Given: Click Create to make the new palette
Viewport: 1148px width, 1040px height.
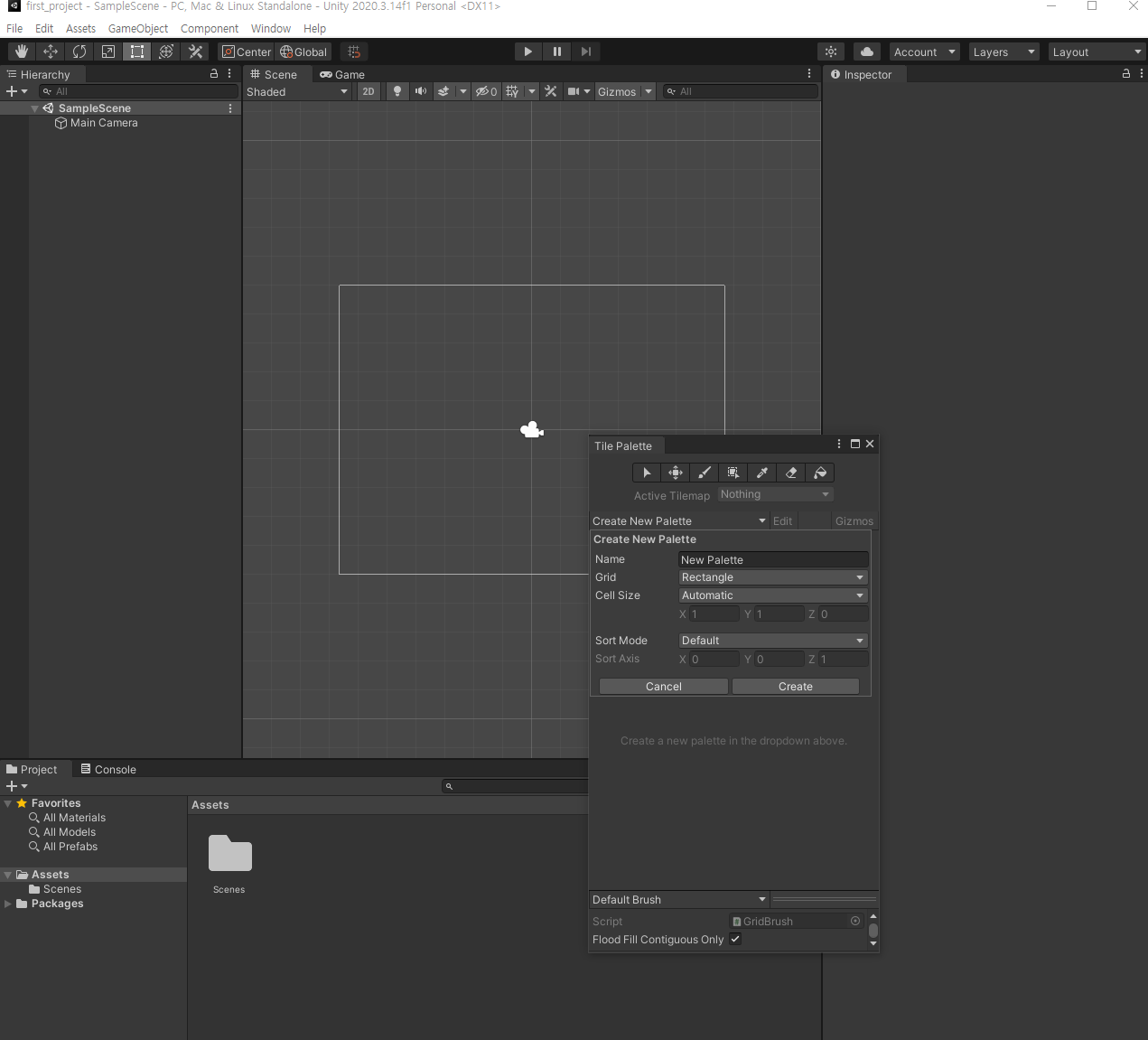Looking at the screenshot, I should coord(794,686).
